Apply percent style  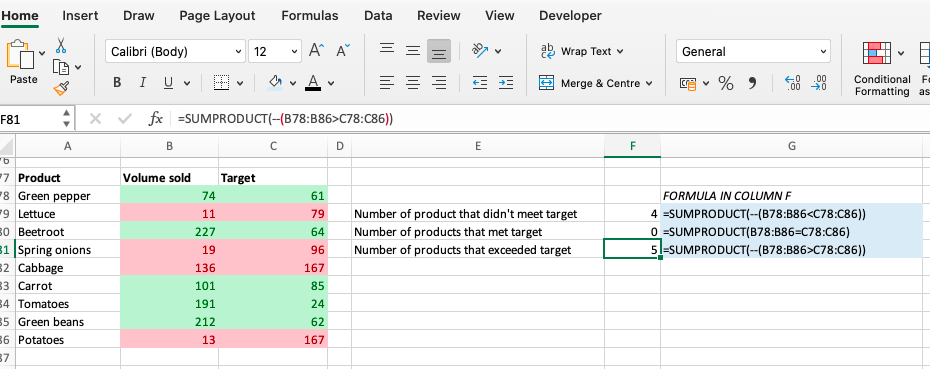[726, 84]
